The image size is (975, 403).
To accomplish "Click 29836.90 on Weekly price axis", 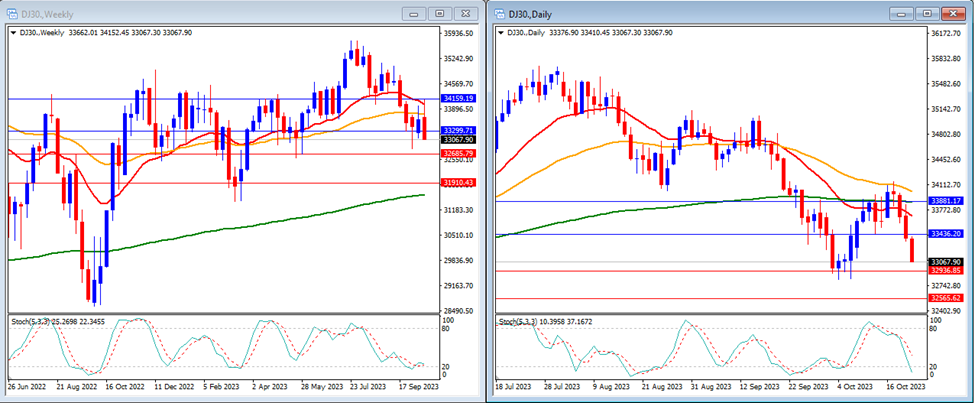I will pos(461,261).
